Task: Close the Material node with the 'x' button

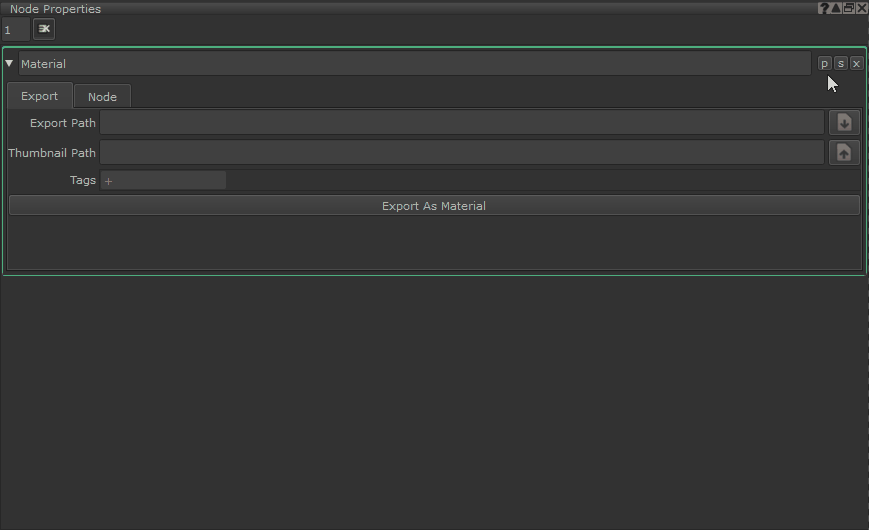Action: (x=856, y=64)
